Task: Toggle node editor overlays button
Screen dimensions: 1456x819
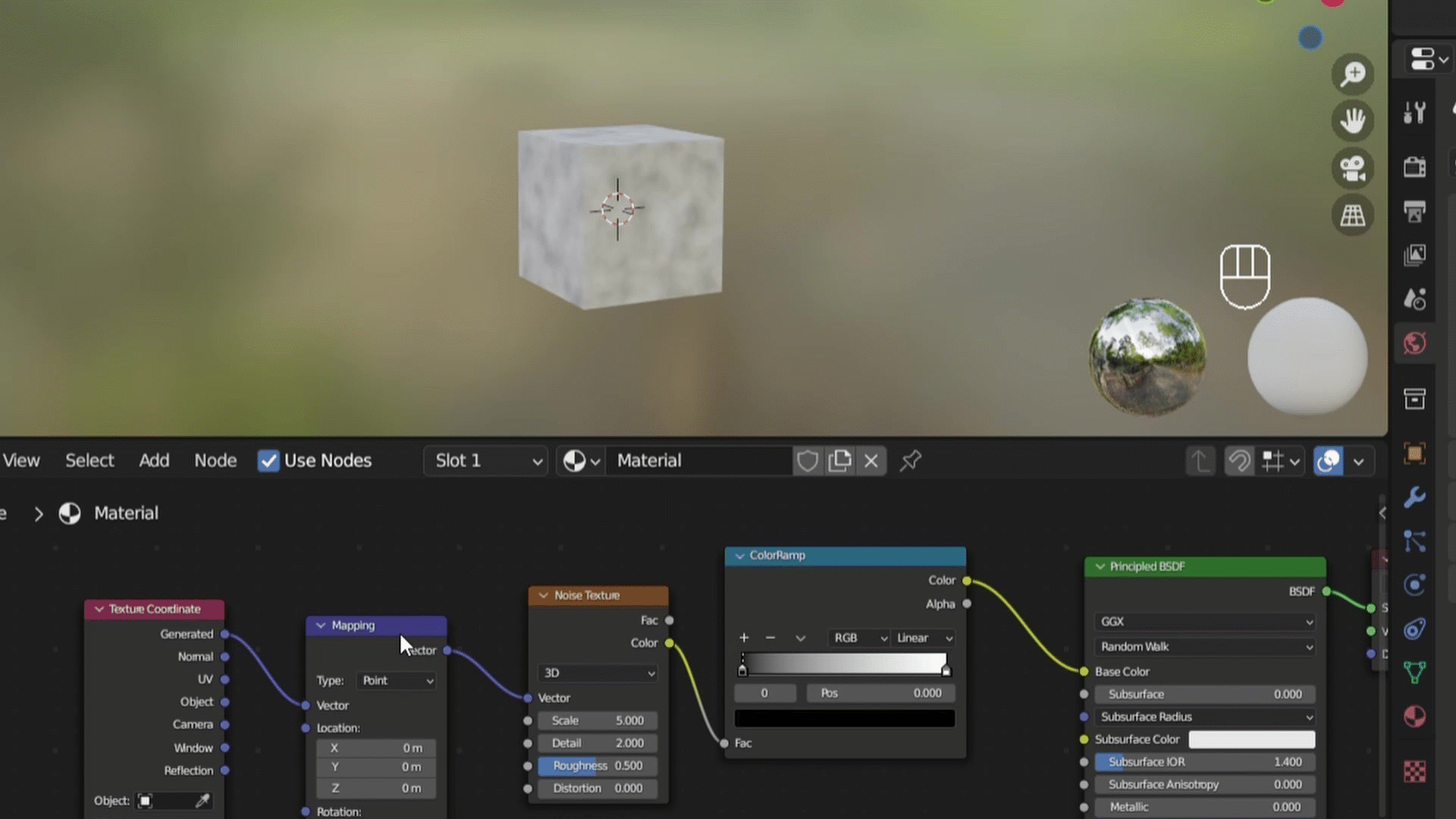Action: 1328,460
